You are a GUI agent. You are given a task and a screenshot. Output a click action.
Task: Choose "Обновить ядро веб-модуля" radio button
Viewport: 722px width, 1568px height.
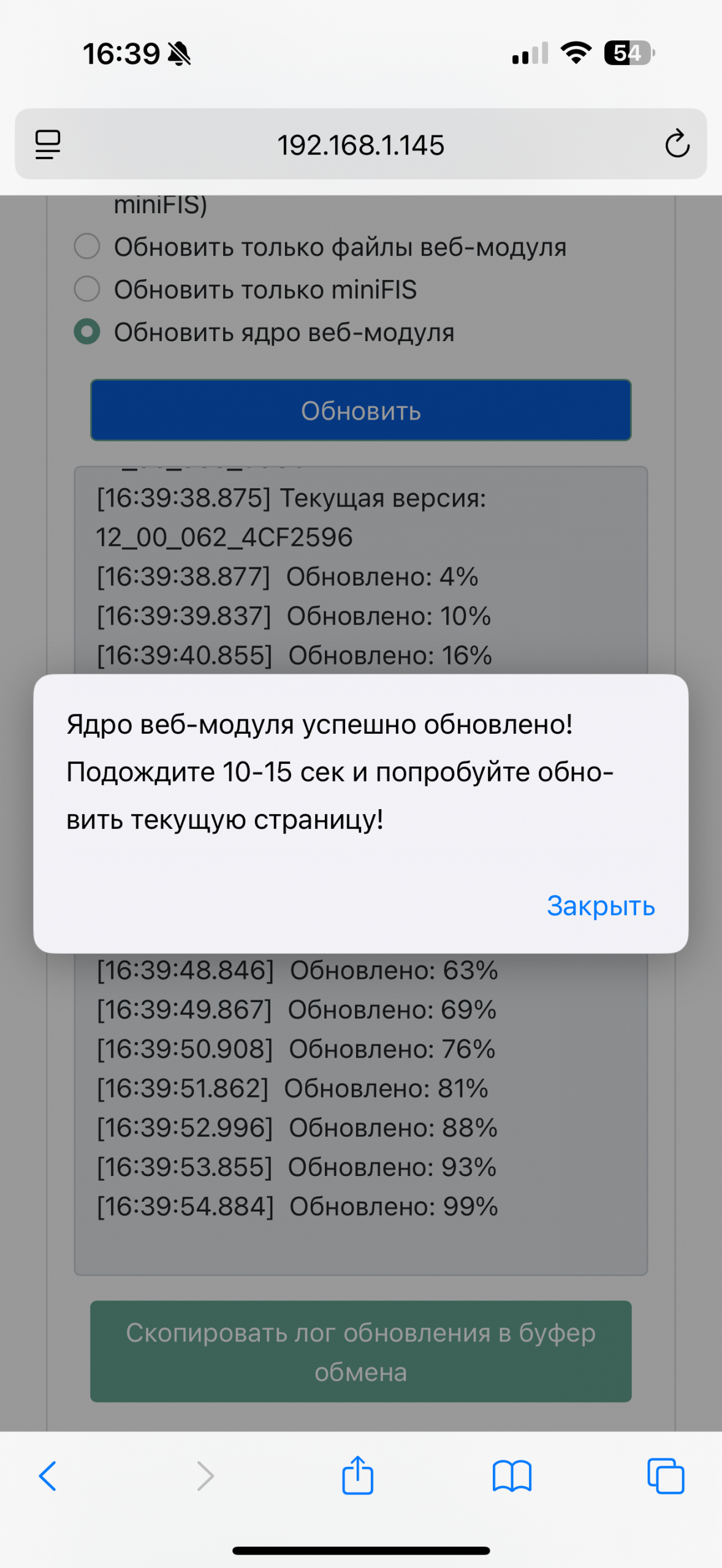point(87,332)
